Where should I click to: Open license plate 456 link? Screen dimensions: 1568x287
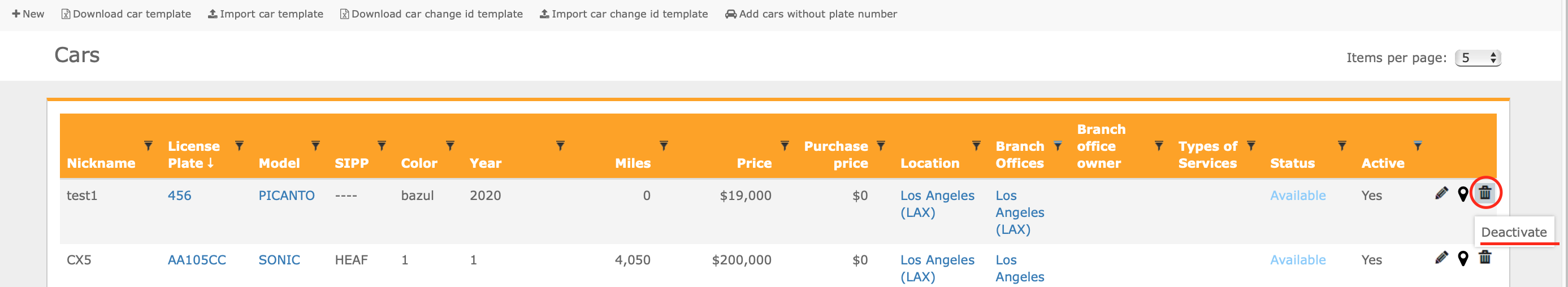point(180,196)
